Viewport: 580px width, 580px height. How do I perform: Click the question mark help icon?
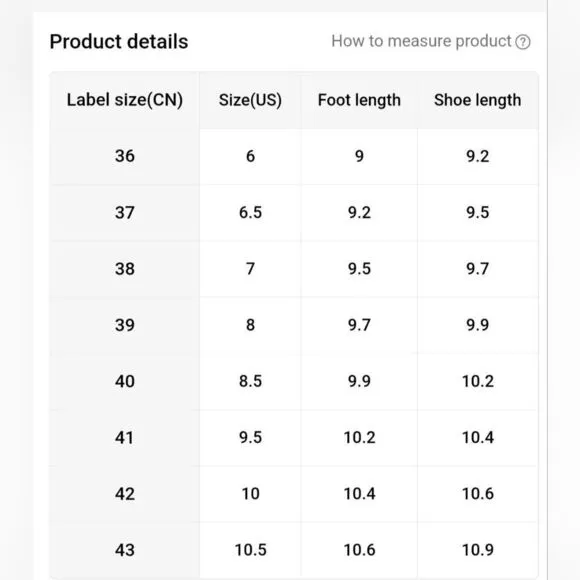coord(523,42)
